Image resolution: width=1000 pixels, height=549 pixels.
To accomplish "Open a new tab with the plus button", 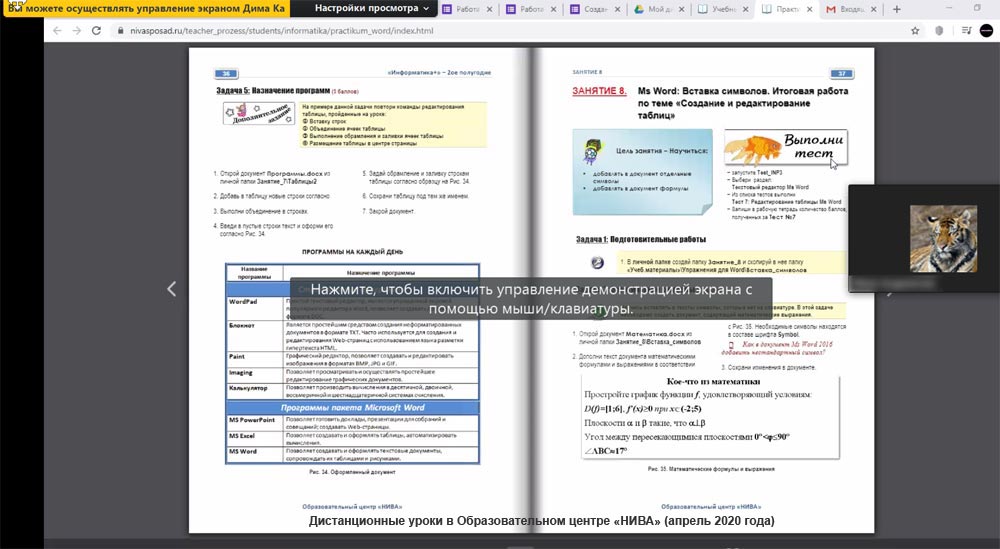I will tap(897, 9).
